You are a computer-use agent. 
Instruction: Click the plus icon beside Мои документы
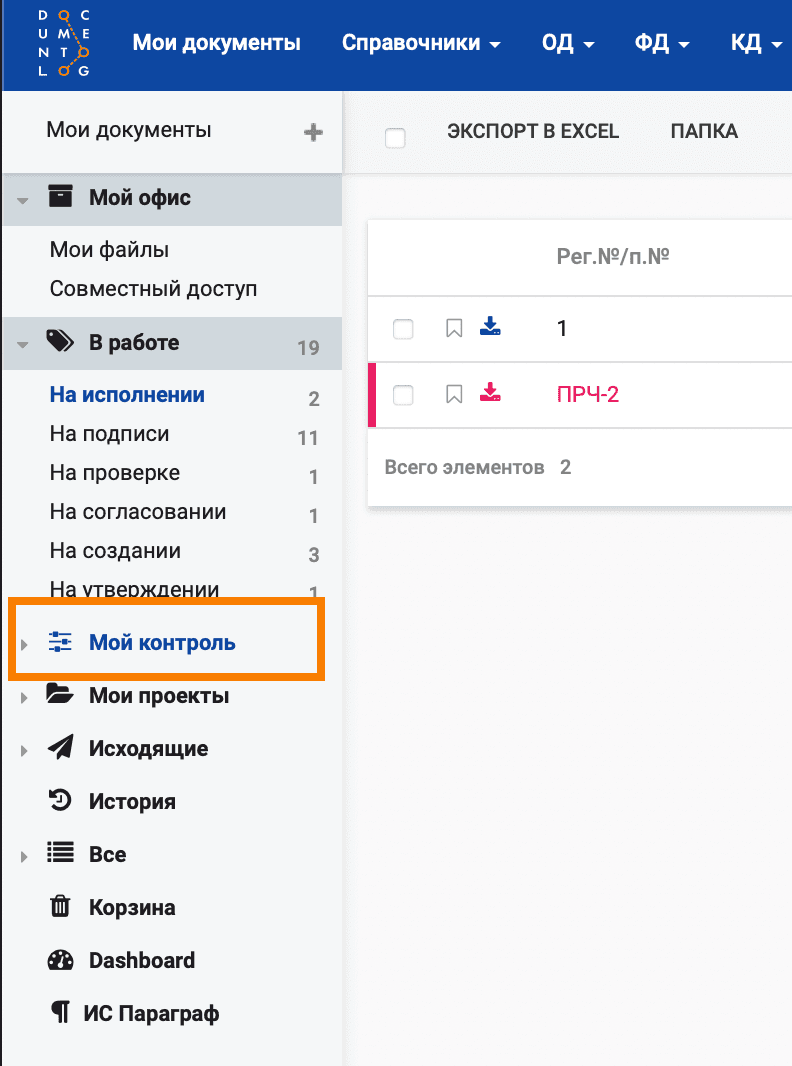pos(313,132)
